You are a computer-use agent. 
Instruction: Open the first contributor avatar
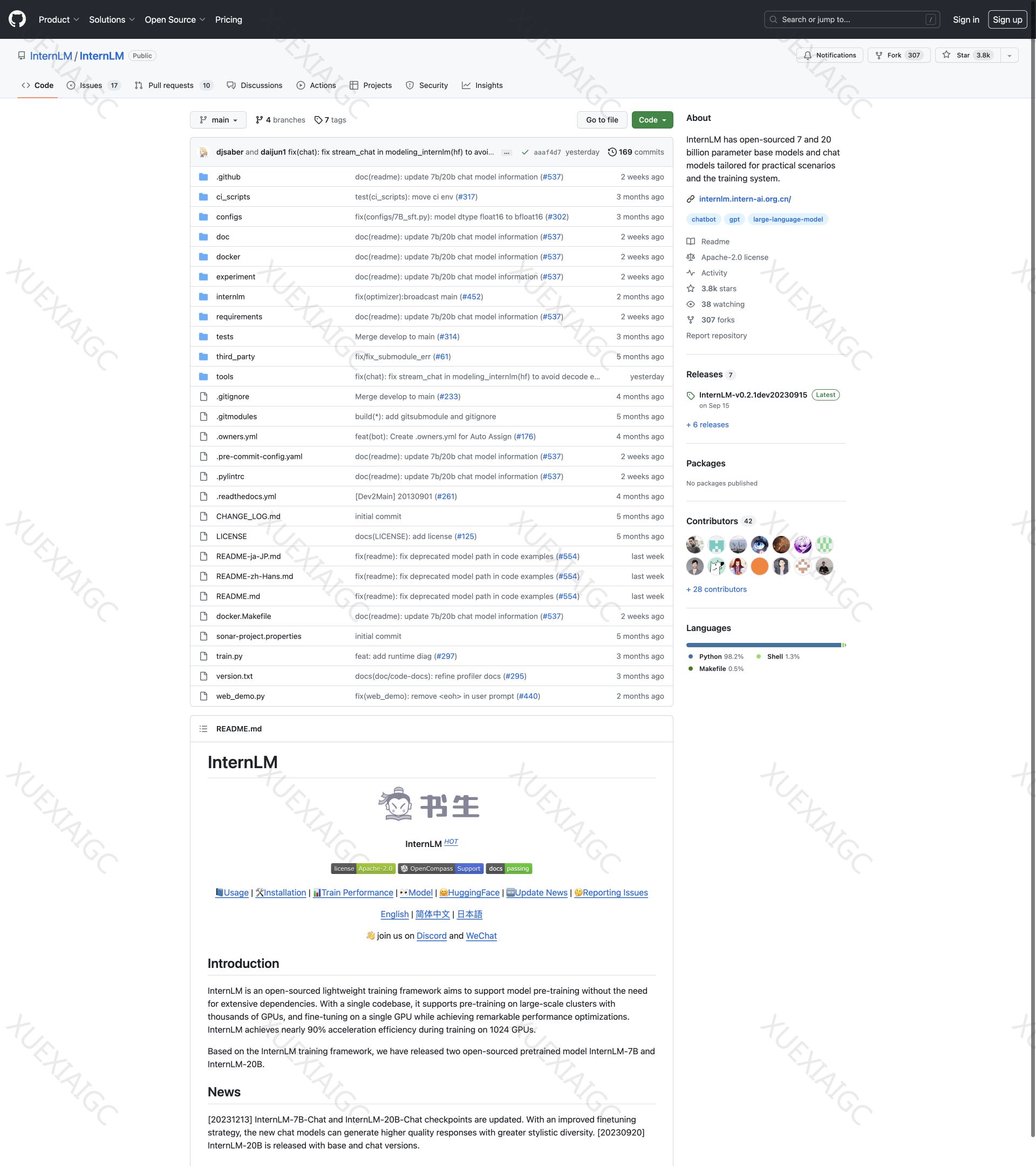[x=694, y=545]
